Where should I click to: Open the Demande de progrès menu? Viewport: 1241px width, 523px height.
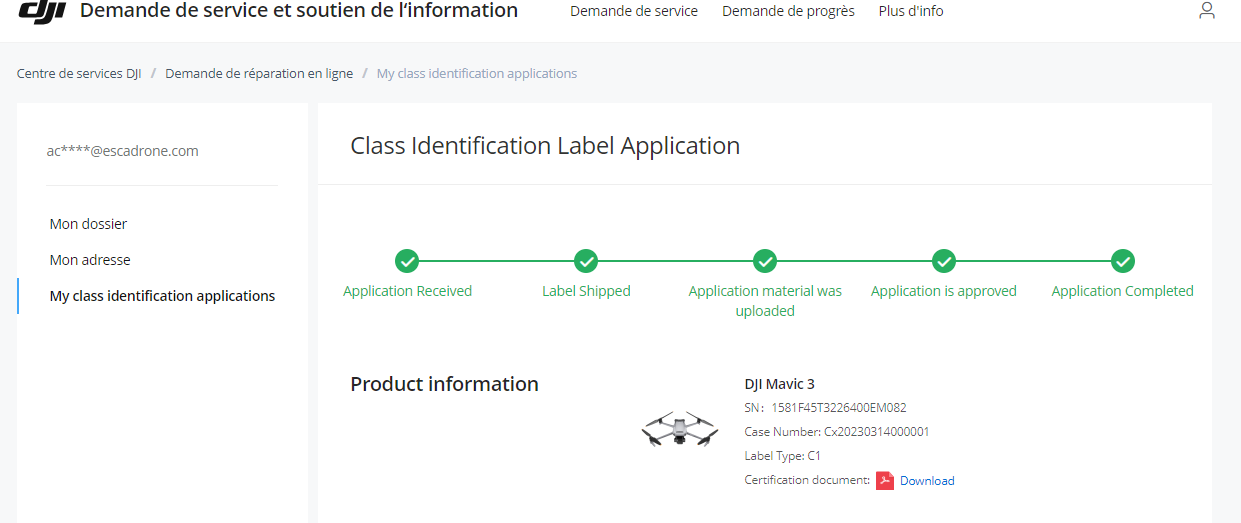(x=788, y=11)
